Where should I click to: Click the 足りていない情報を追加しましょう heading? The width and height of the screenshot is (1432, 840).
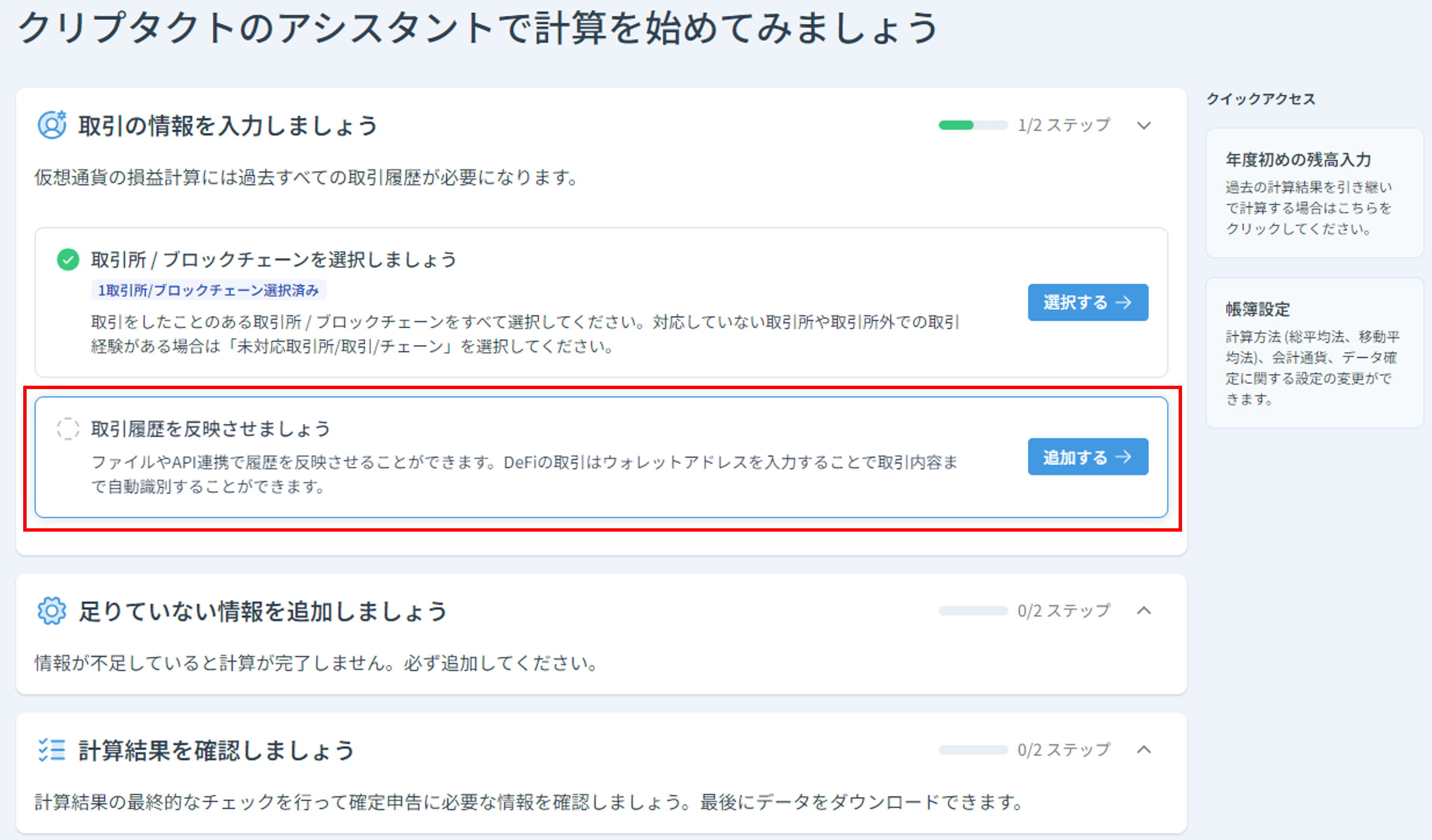coord(263,612)
